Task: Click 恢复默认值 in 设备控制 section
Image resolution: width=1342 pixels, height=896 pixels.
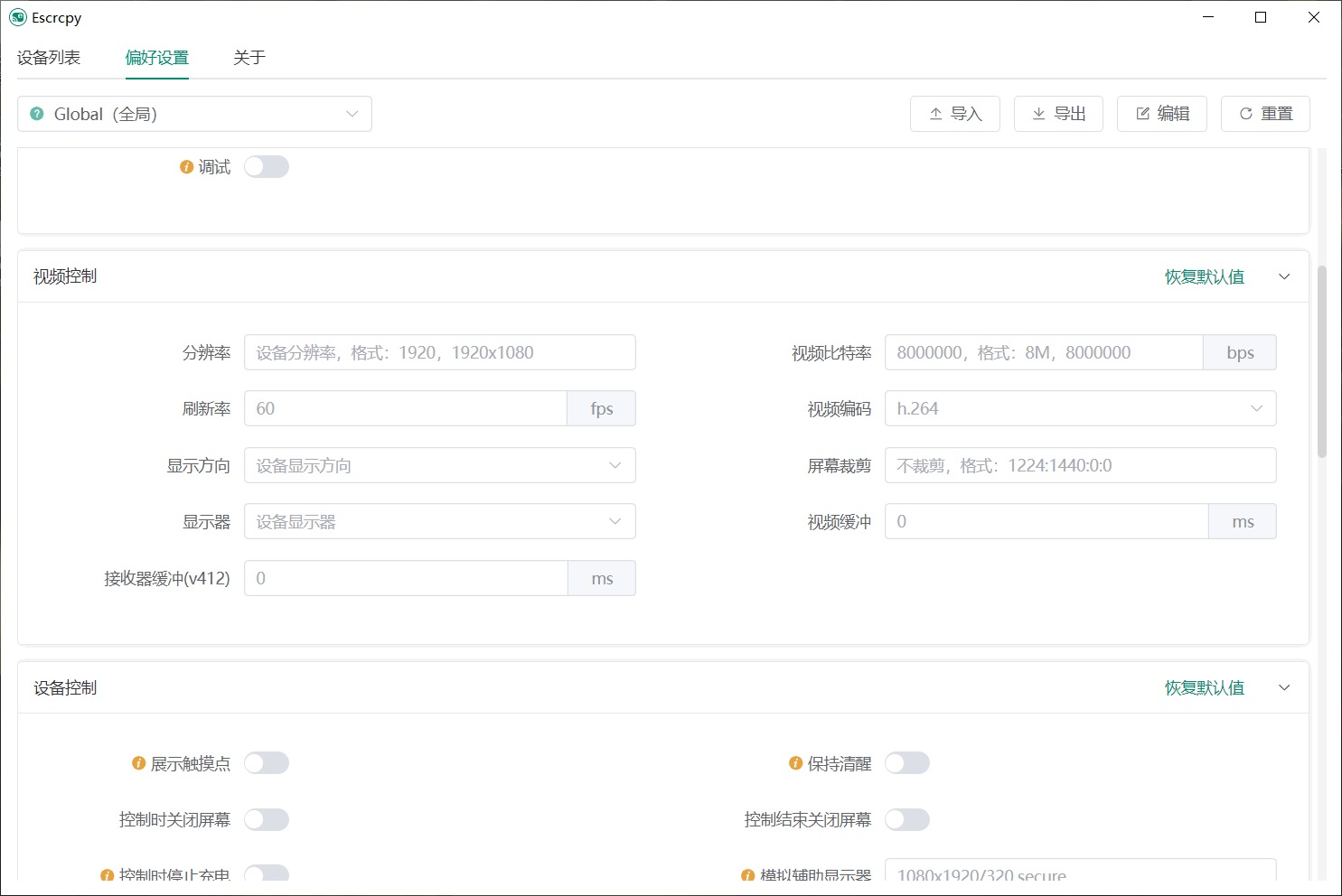Action: 1204,688
